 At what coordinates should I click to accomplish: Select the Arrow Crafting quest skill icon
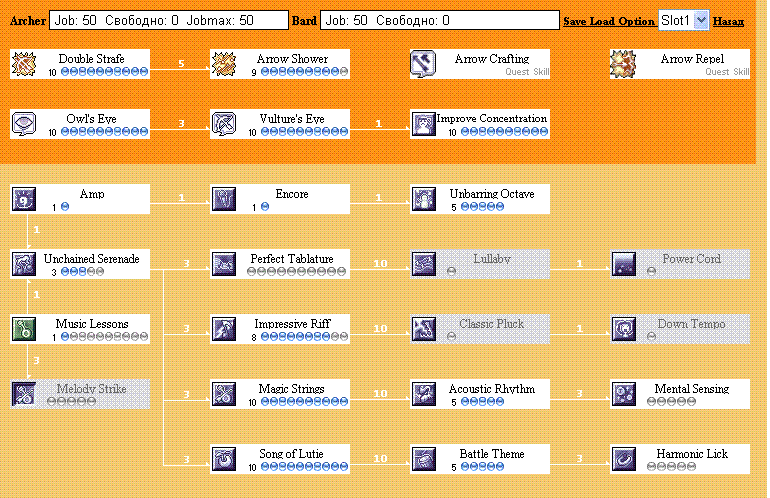click(x=424, y=65)
